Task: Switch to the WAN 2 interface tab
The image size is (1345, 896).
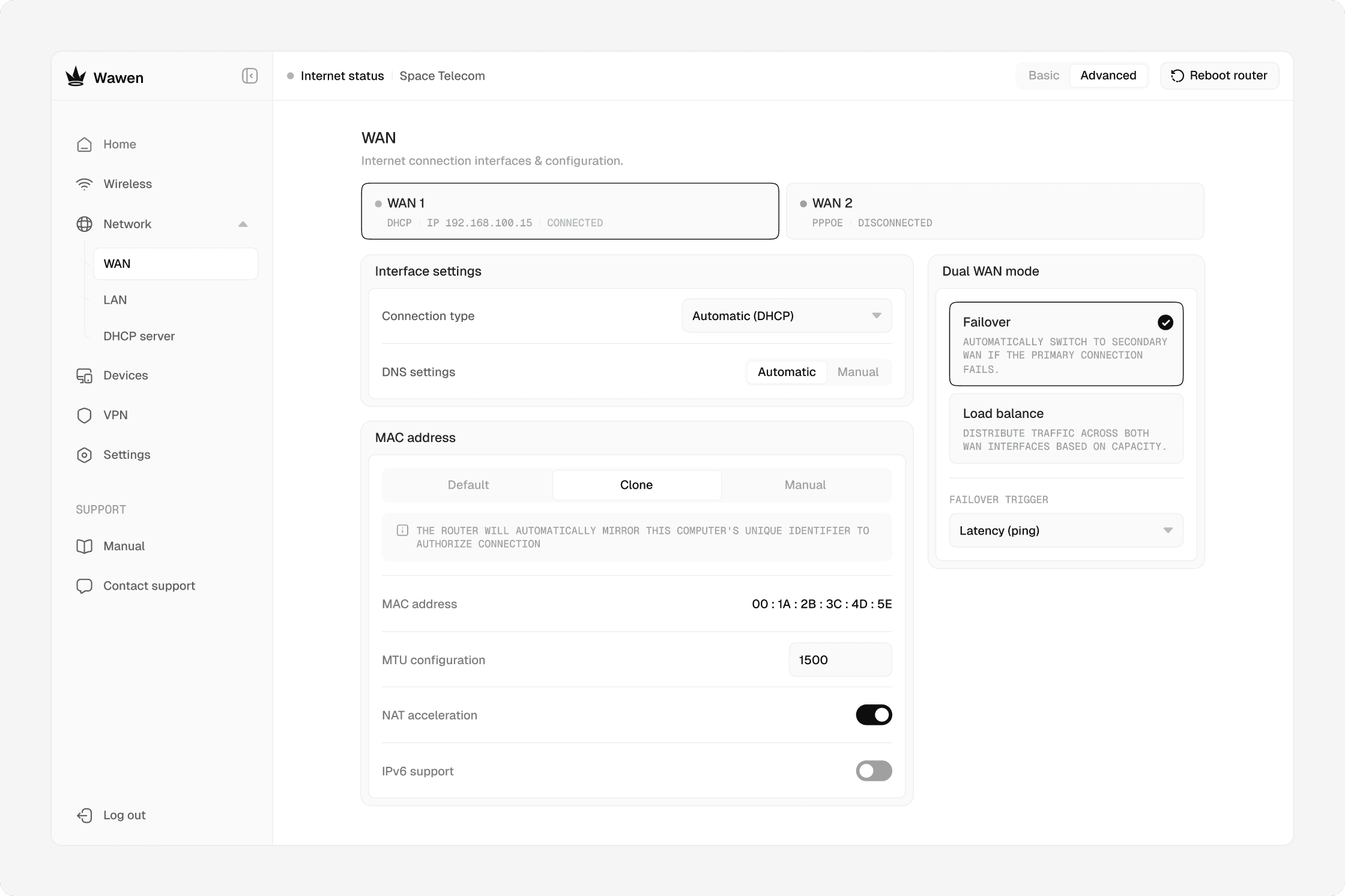Action: pos(995,211)
